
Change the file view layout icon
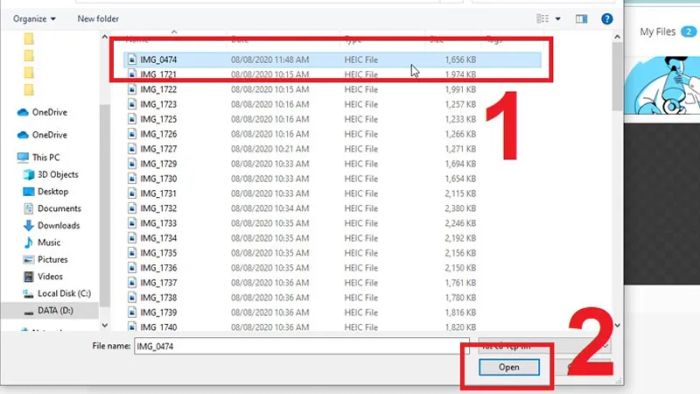click(542, 19)
